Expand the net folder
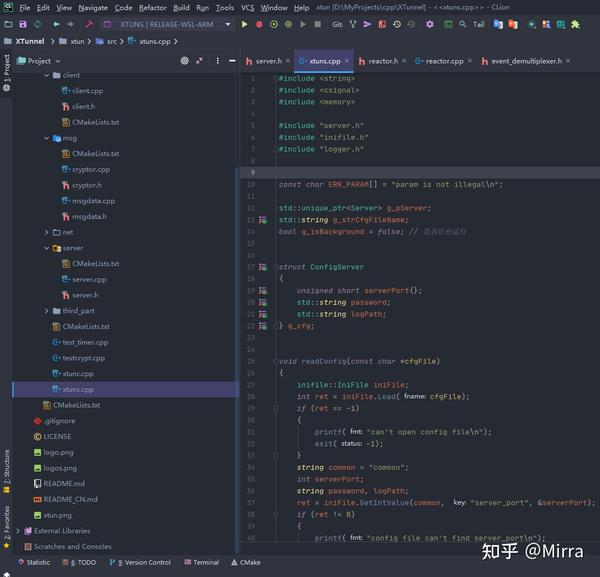Image resolution: width=600 pixels, height=577 pixels. [x=47, y=232]
